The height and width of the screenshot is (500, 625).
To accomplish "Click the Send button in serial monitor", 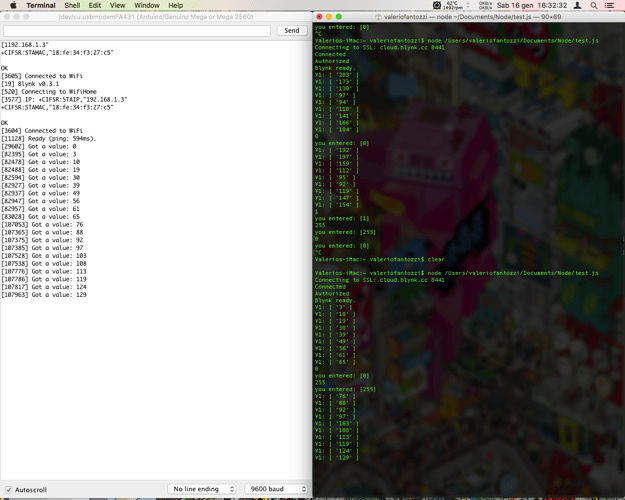I will (292, 30).
